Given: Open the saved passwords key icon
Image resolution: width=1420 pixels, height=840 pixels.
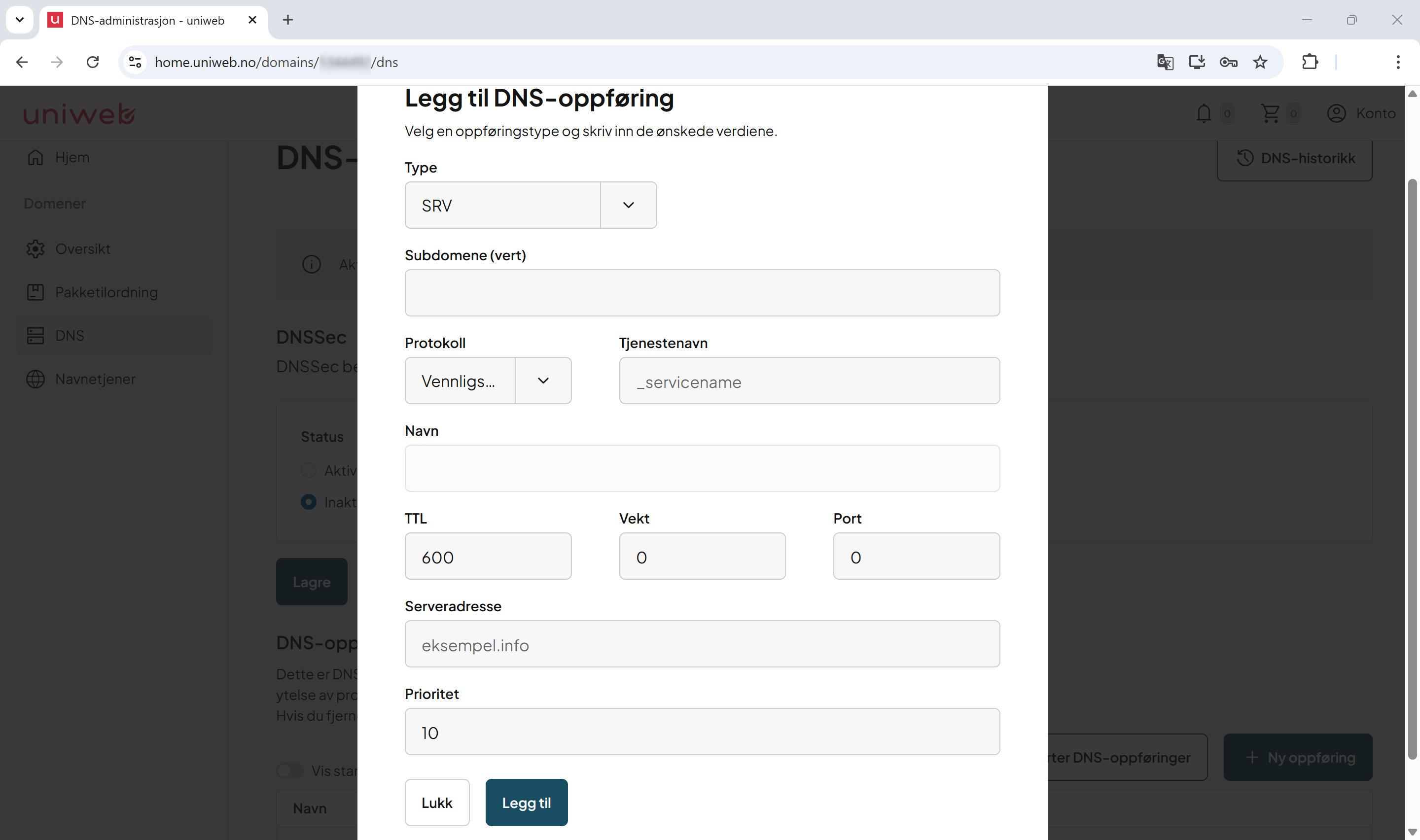Looking at the screenshot, I should coord(1228,62).
